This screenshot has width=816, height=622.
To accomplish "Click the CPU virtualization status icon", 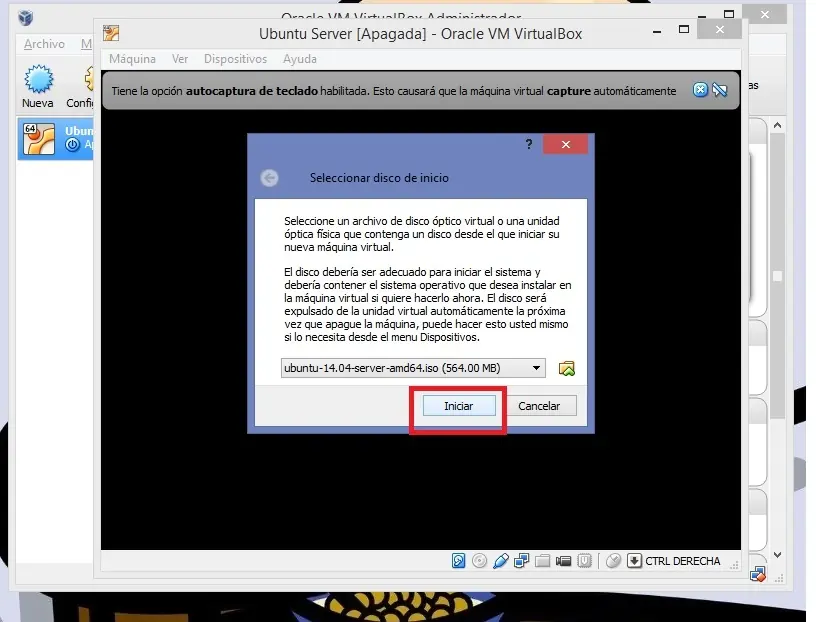I will tap(584, 561).
